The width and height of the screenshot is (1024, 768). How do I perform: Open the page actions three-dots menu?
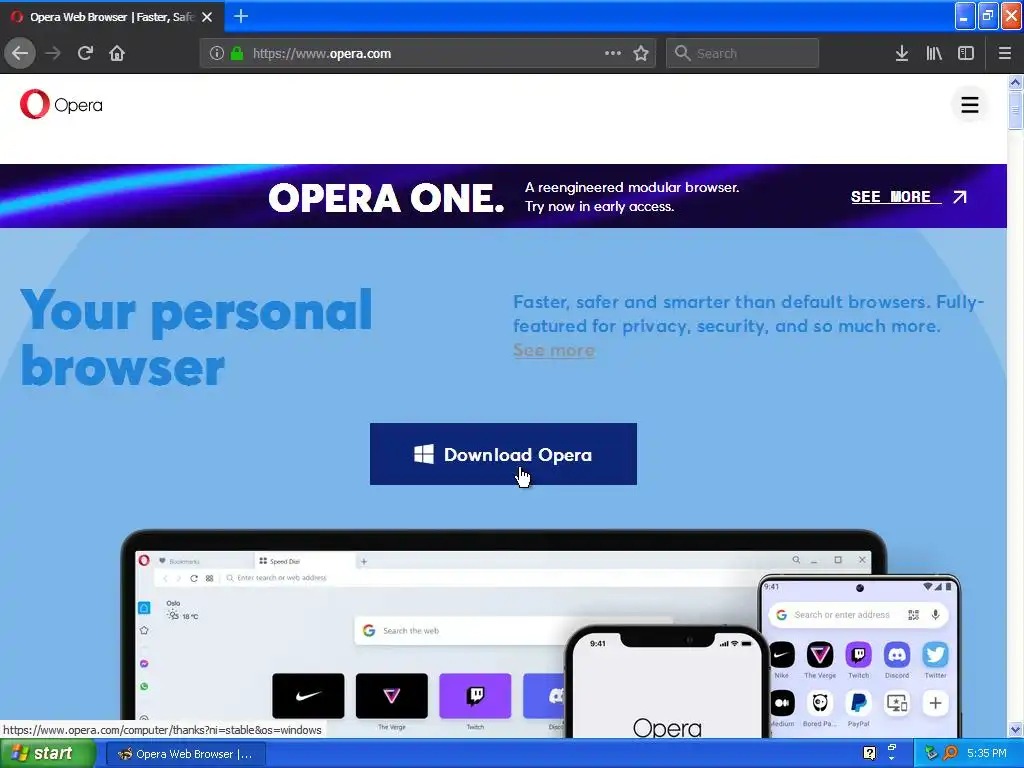point(613,53)
